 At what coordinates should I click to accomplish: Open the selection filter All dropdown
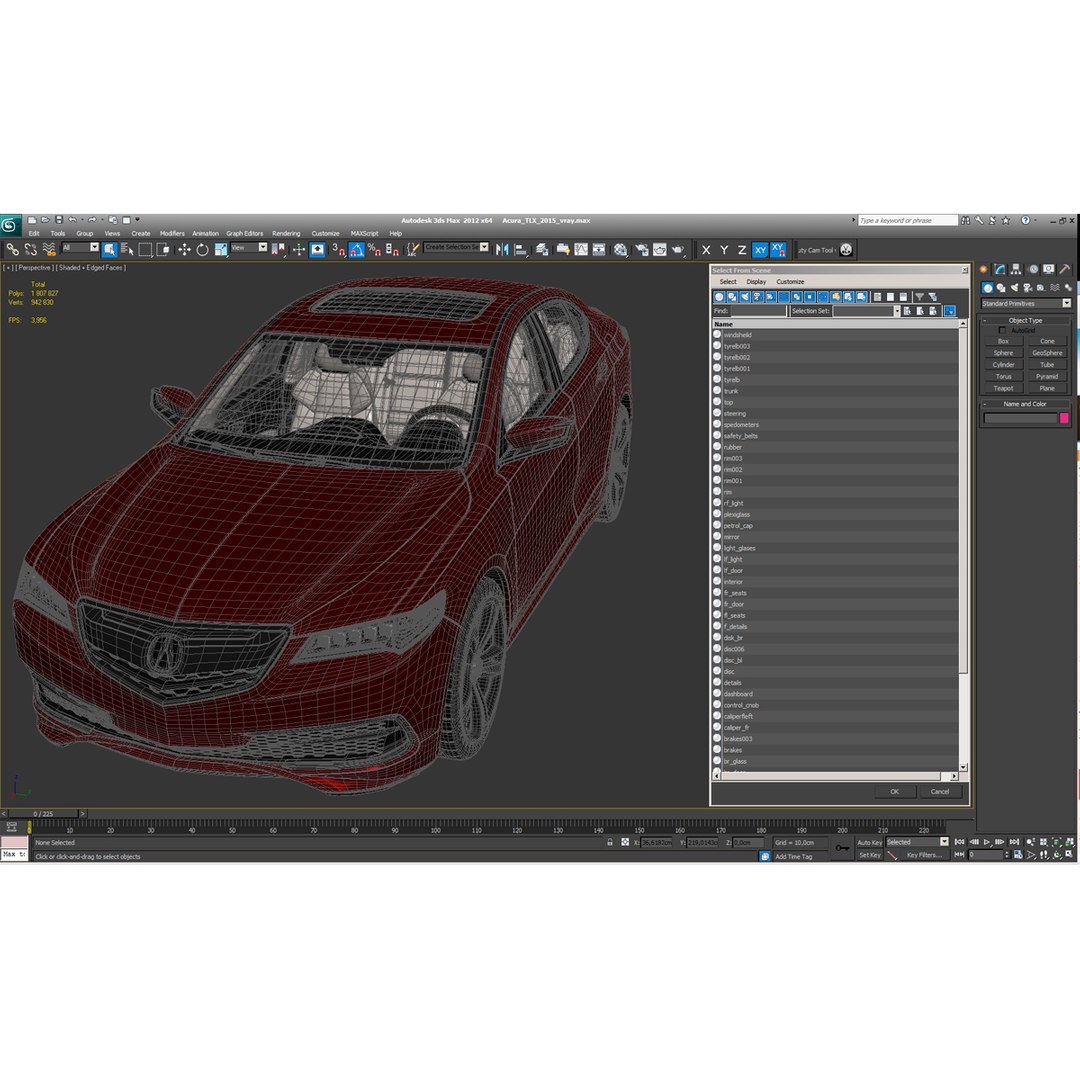pyautogui.click(x=81, y=247)
